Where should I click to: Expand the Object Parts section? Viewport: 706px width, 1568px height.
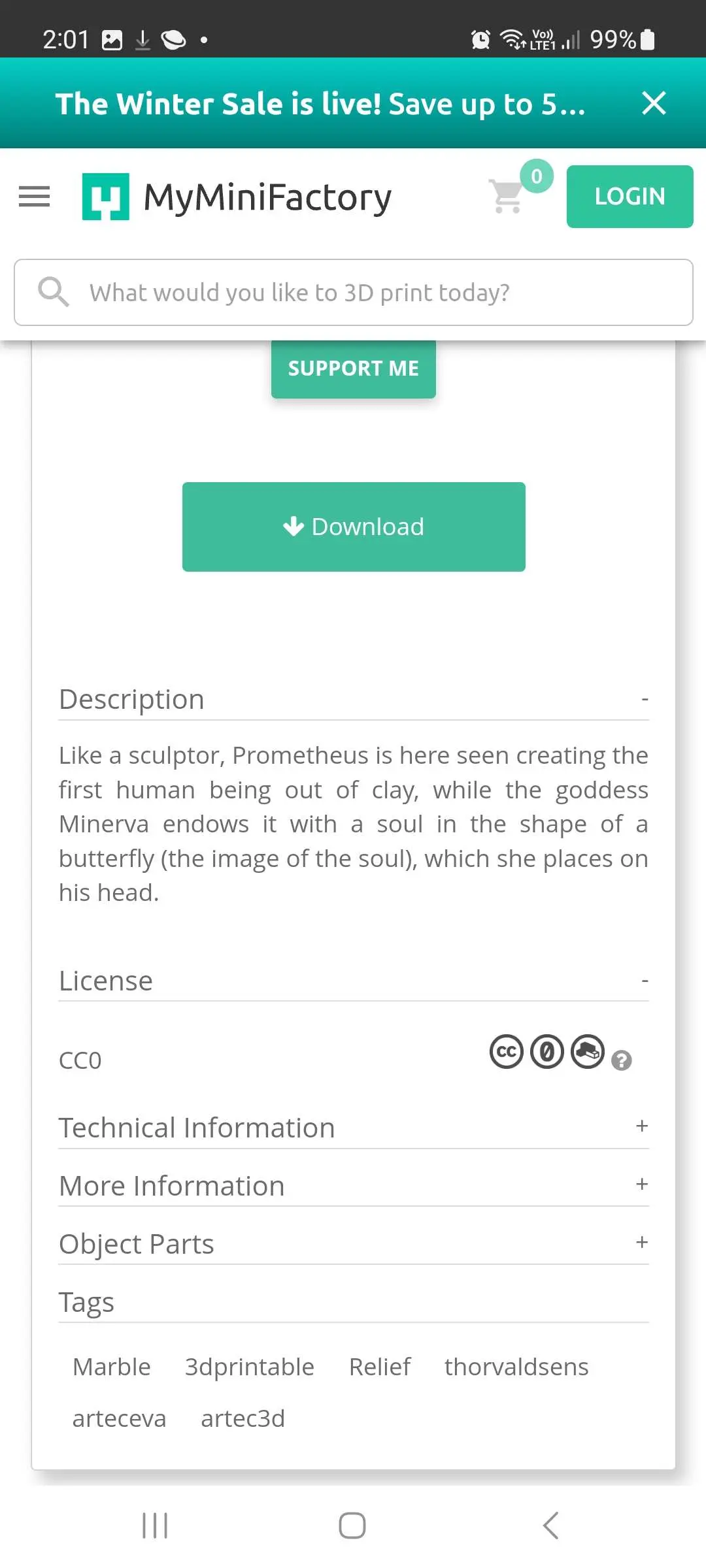(x=642, y=1243)
